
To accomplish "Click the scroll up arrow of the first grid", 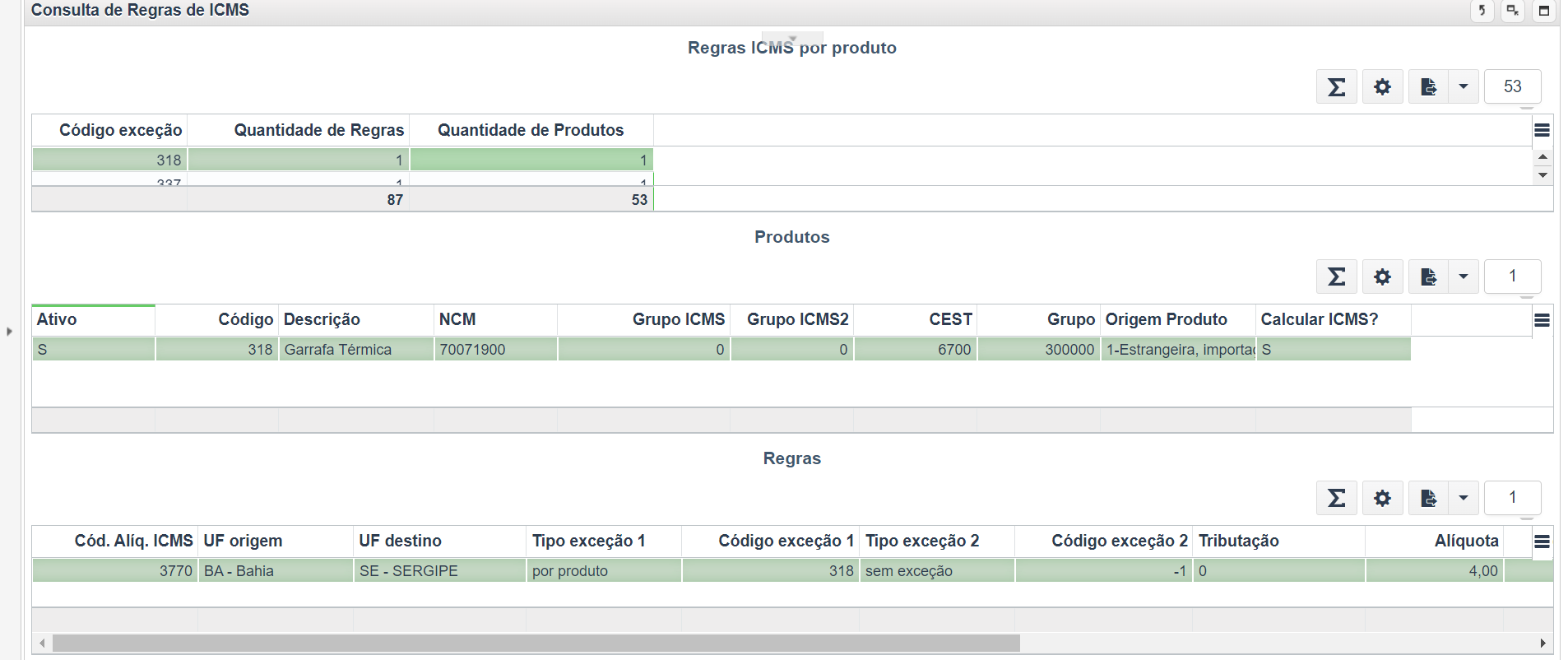I will [x=1543, y=156].
